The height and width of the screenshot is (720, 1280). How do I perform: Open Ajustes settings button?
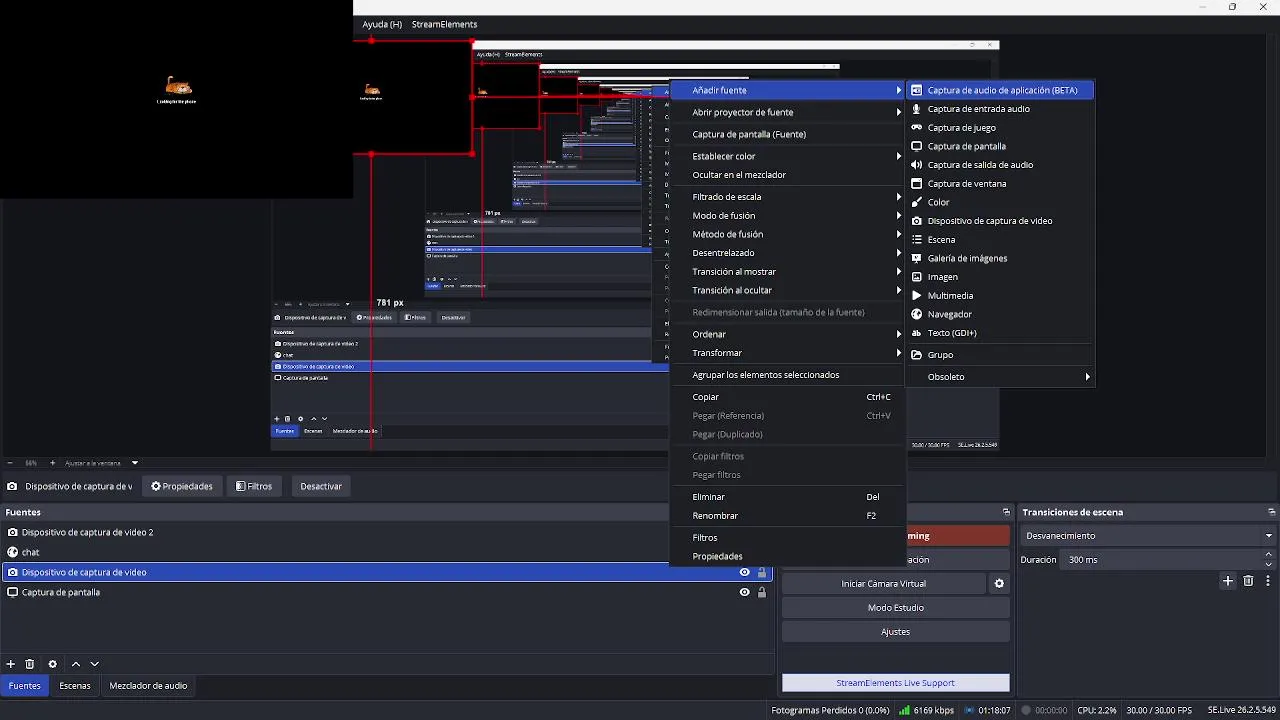[x=896, y=632]
